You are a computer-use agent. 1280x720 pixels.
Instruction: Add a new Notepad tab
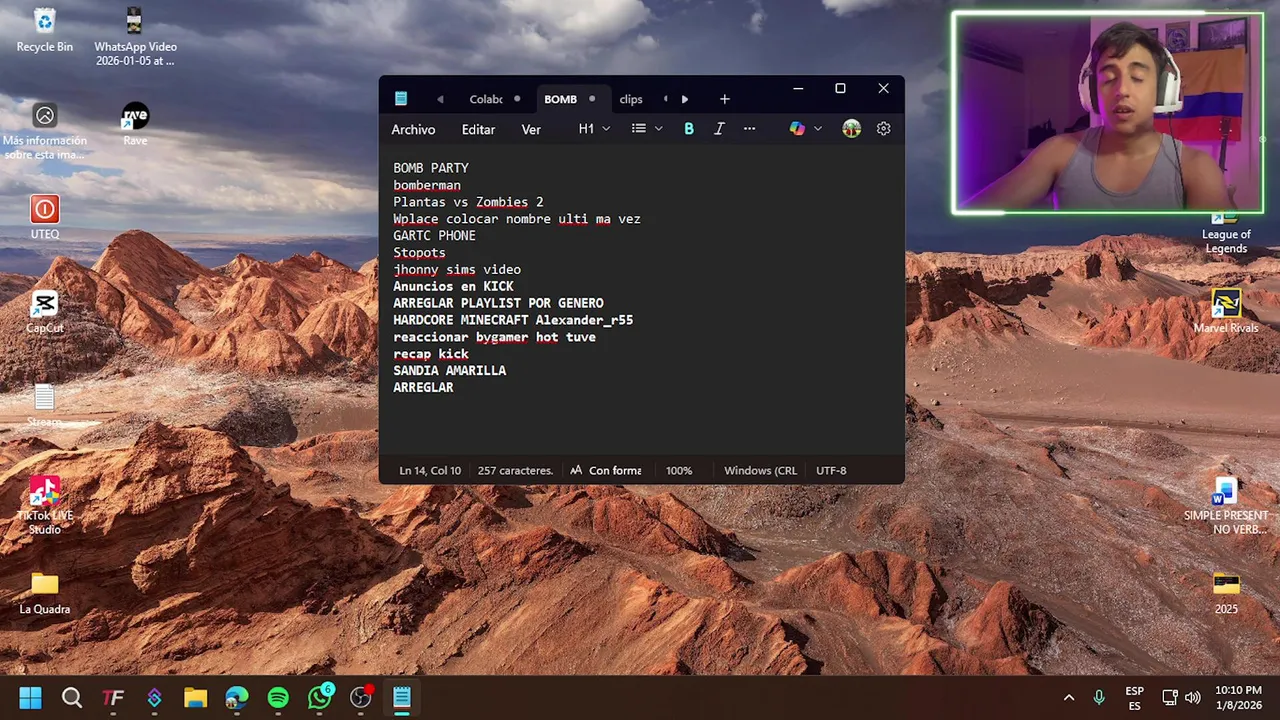(x=725, y=99)
